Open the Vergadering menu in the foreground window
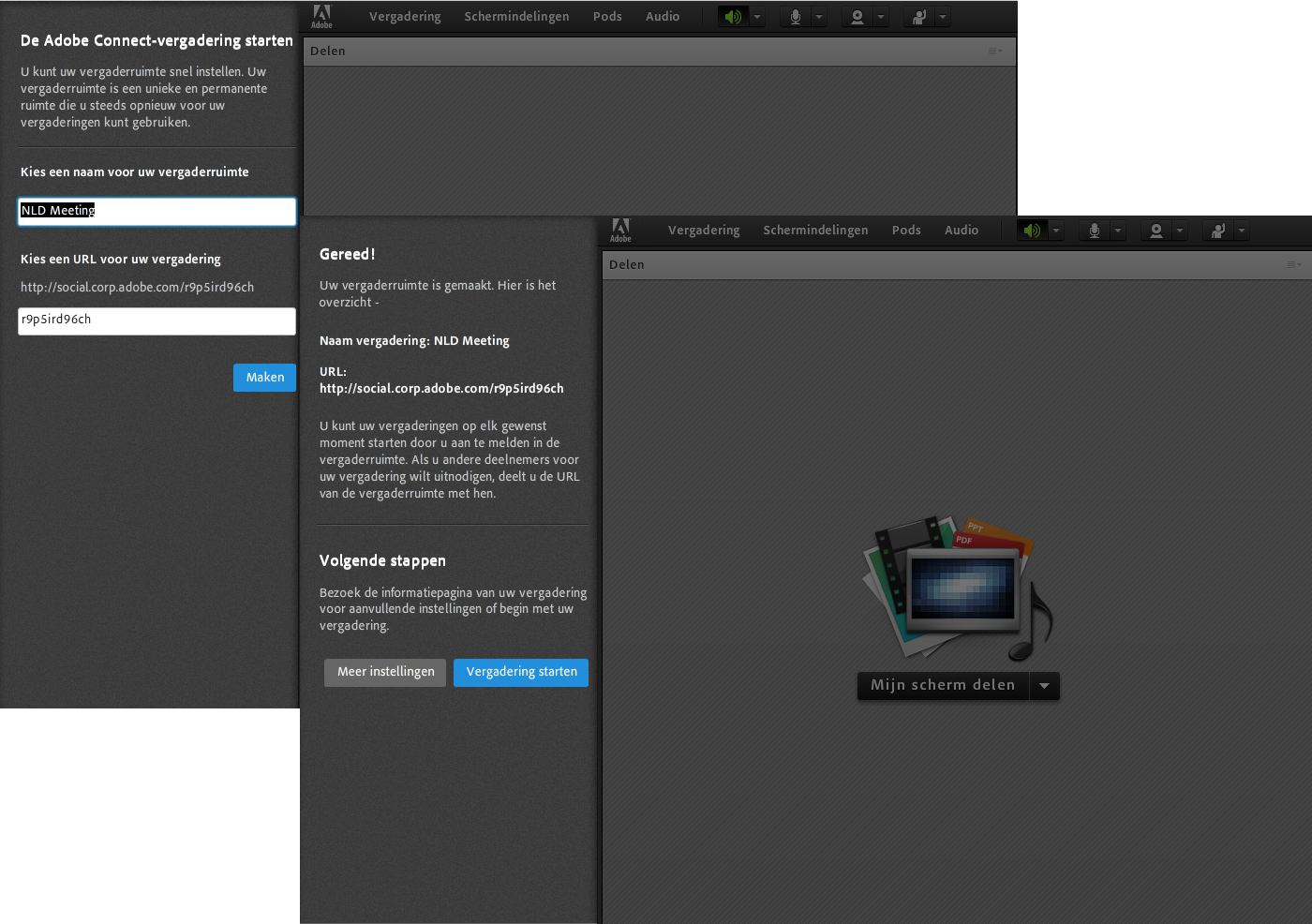This screenshot has height=924, width=1312. click(x=704, y=231)
